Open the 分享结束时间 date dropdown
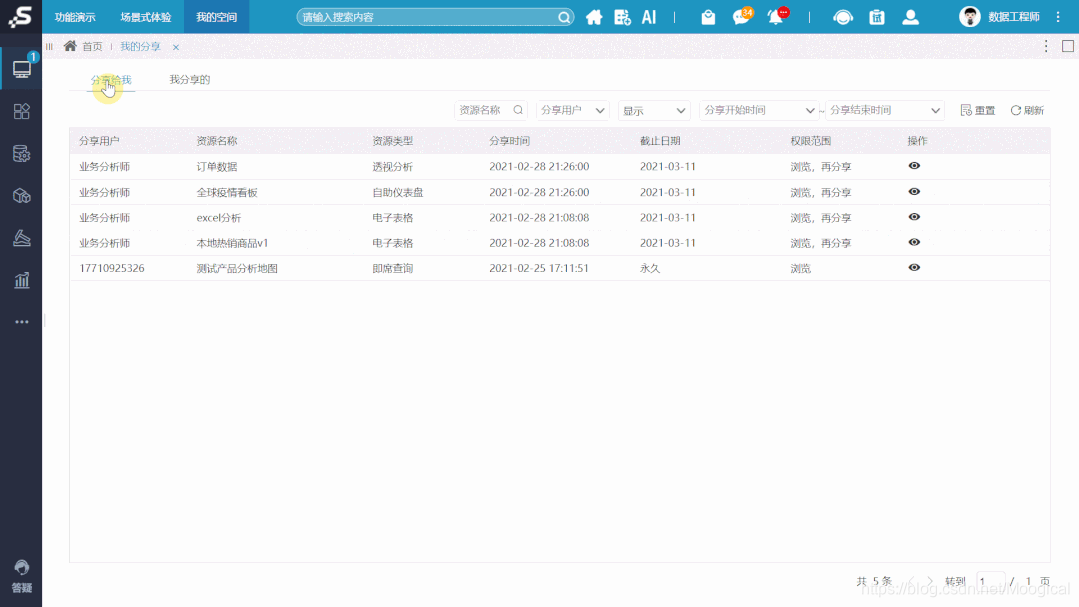Screen dimensions: 1079x607 [884, 110]
